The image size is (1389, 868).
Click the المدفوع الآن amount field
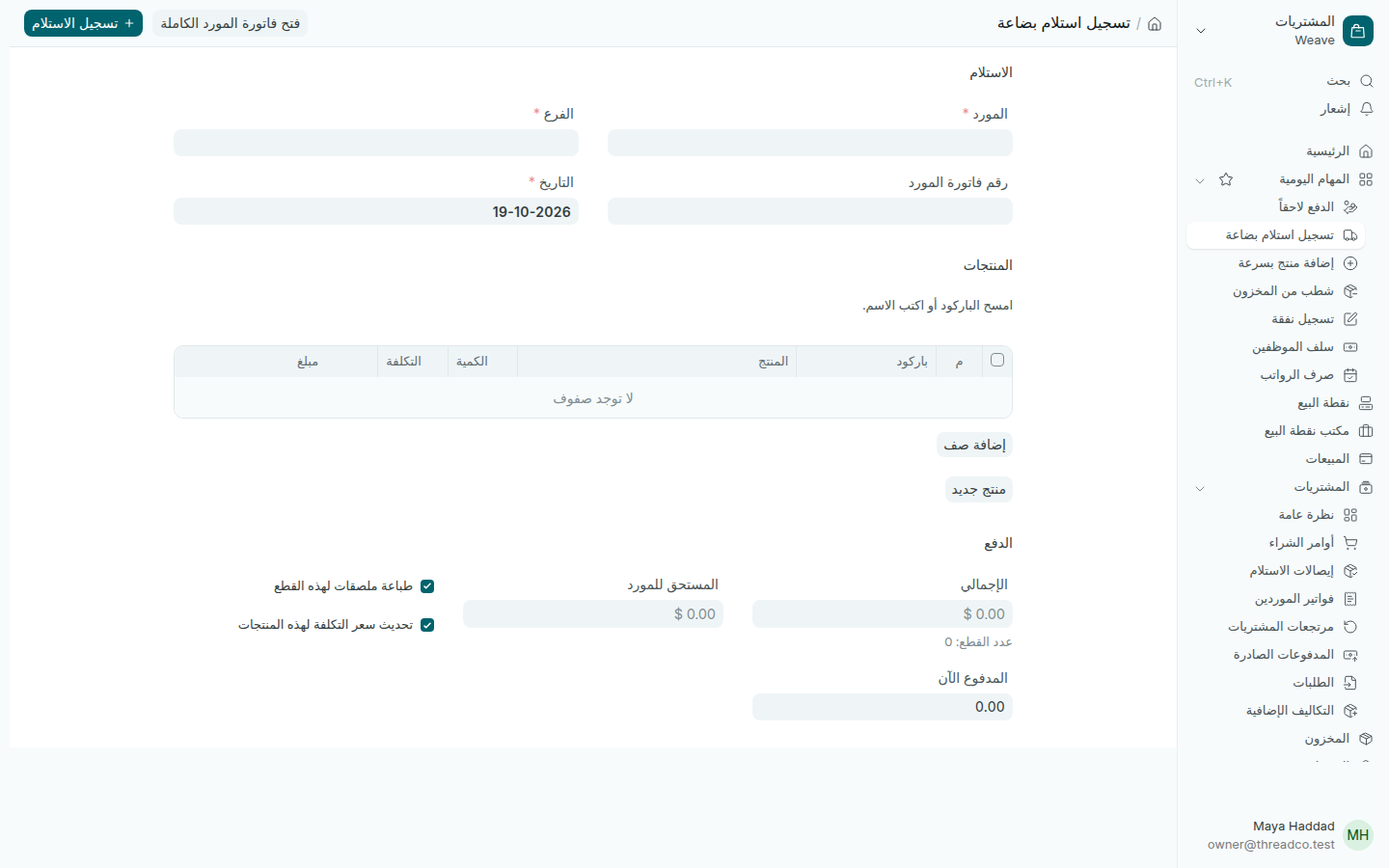(883, 707)
